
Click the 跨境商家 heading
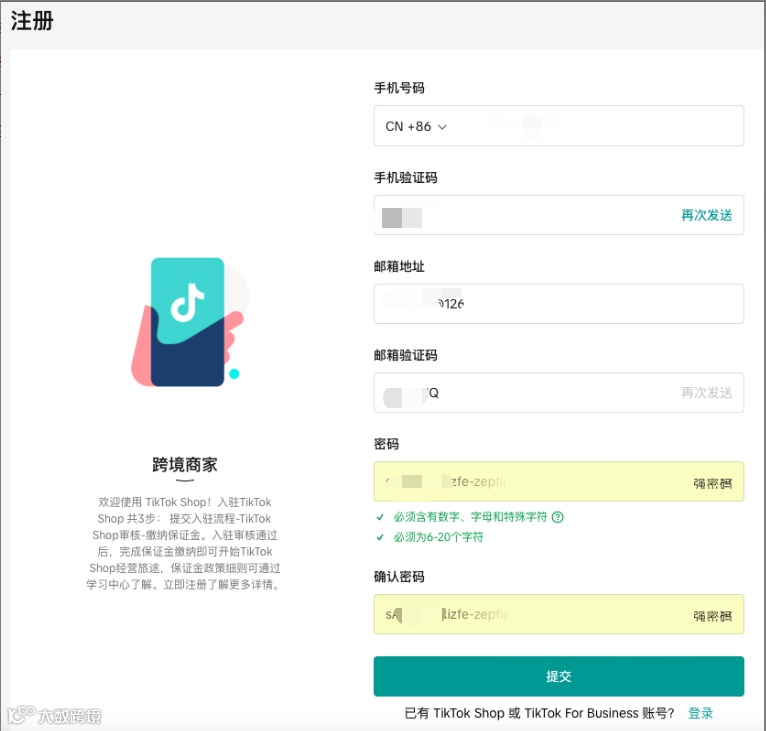pos(185,464)
